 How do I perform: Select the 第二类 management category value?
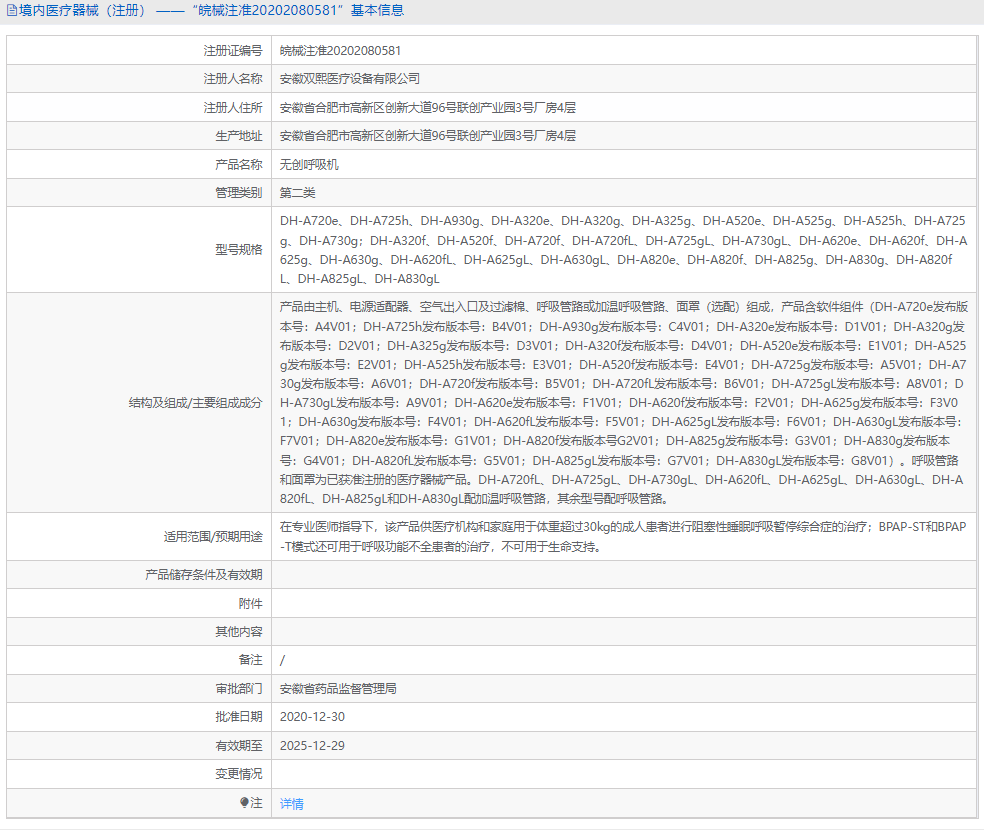[x=295, y=192]
